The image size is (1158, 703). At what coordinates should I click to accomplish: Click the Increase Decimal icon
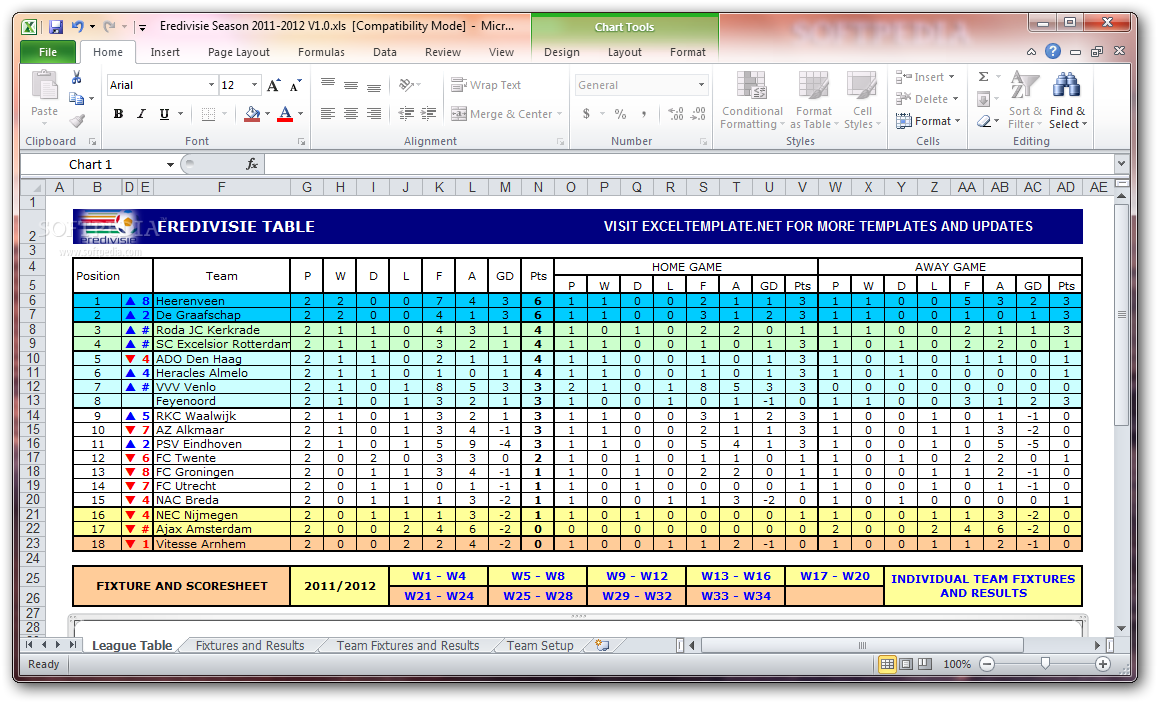click(675, 114)
